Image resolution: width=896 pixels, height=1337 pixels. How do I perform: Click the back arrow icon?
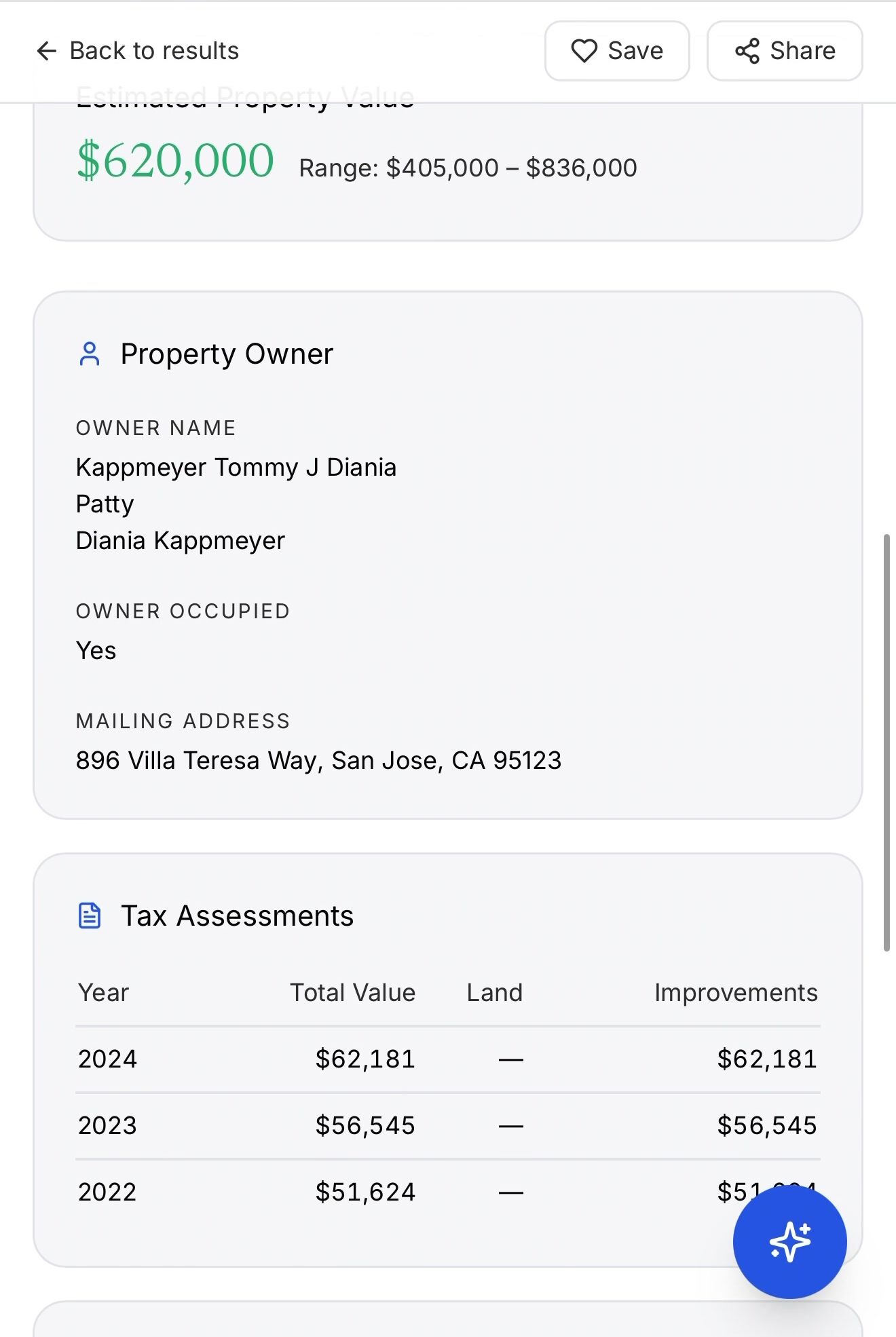click(46, 51)
